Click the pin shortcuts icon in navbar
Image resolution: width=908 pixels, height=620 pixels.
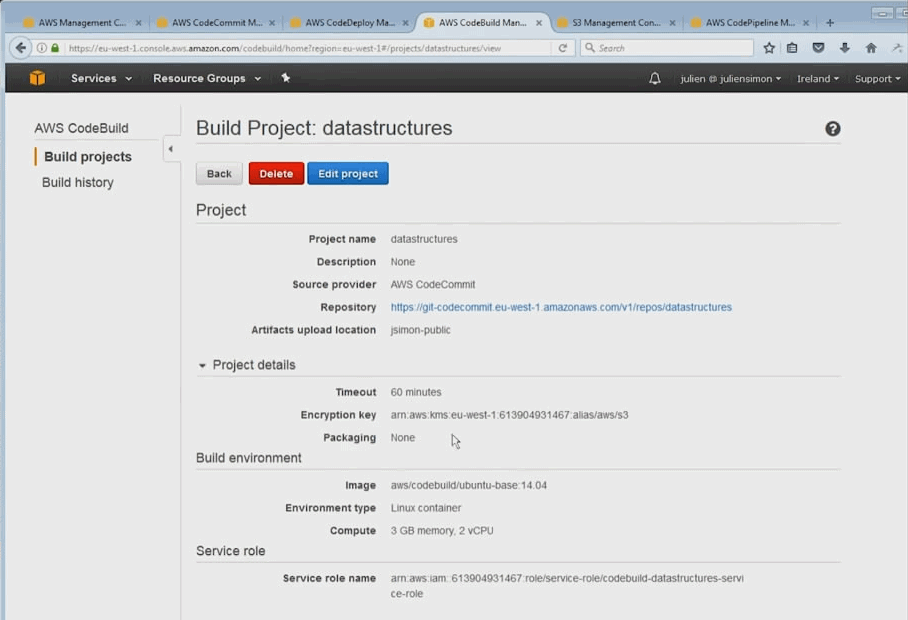point(285,78)
